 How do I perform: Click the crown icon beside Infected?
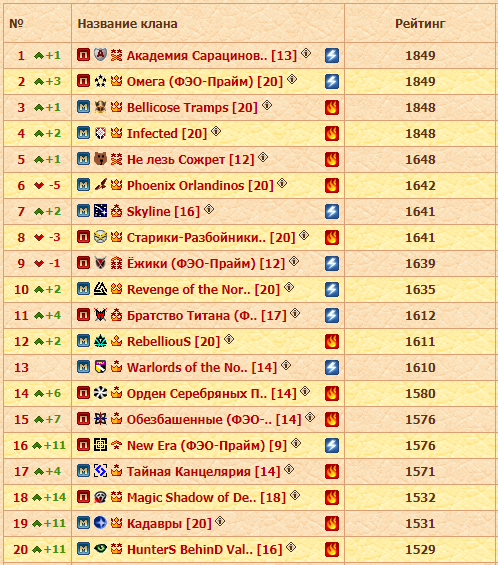point(116,133)
